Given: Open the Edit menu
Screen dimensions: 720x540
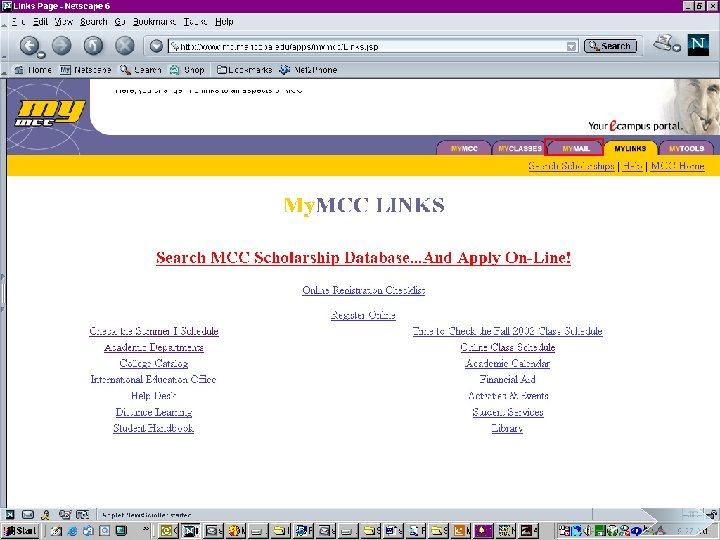Looking at the screenshot, I should 40,22.
